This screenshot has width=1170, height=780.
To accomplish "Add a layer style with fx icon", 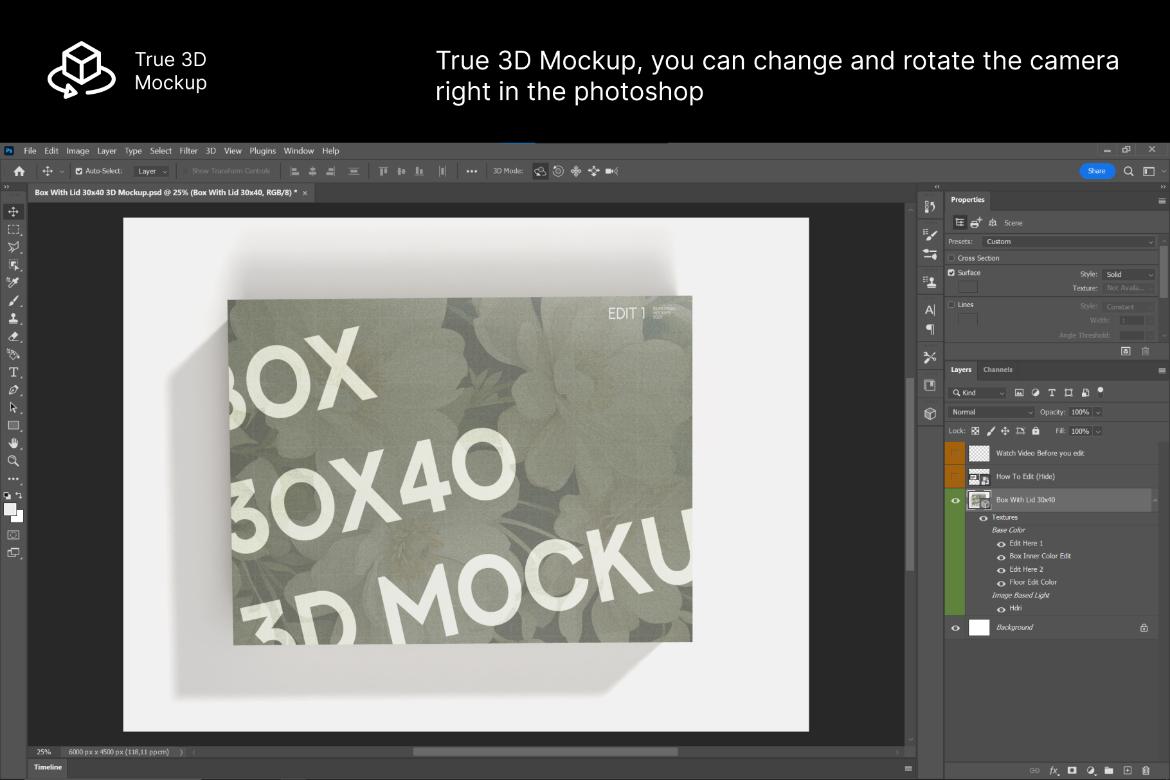I will pos(1054,770).
